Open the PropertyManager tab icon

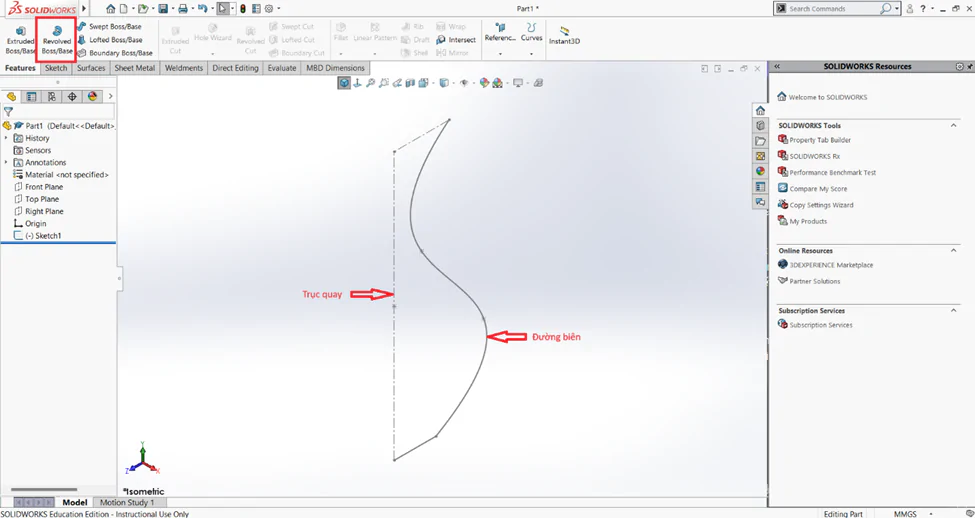31,96
